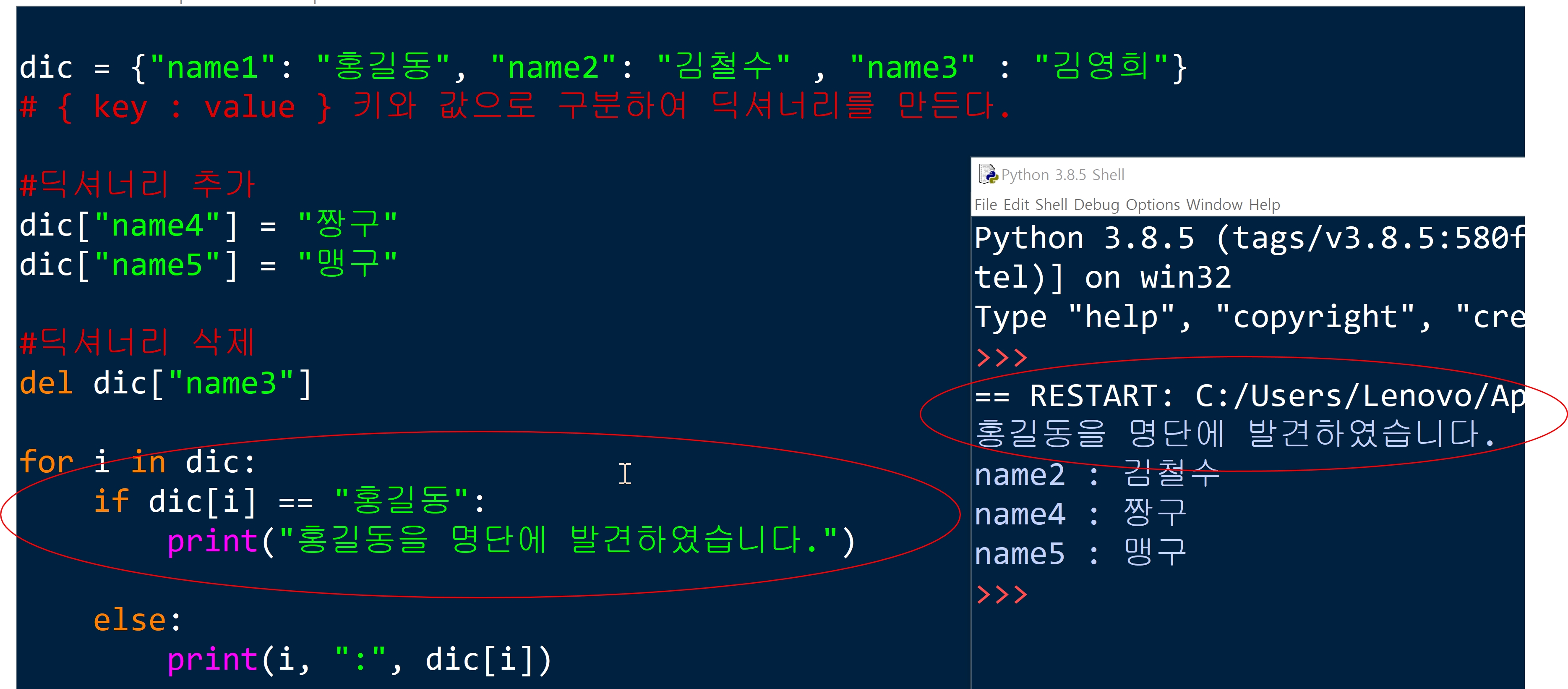
Task: Click the '#딕셔너리 삭제' comment
Action: tap(138, 342)
